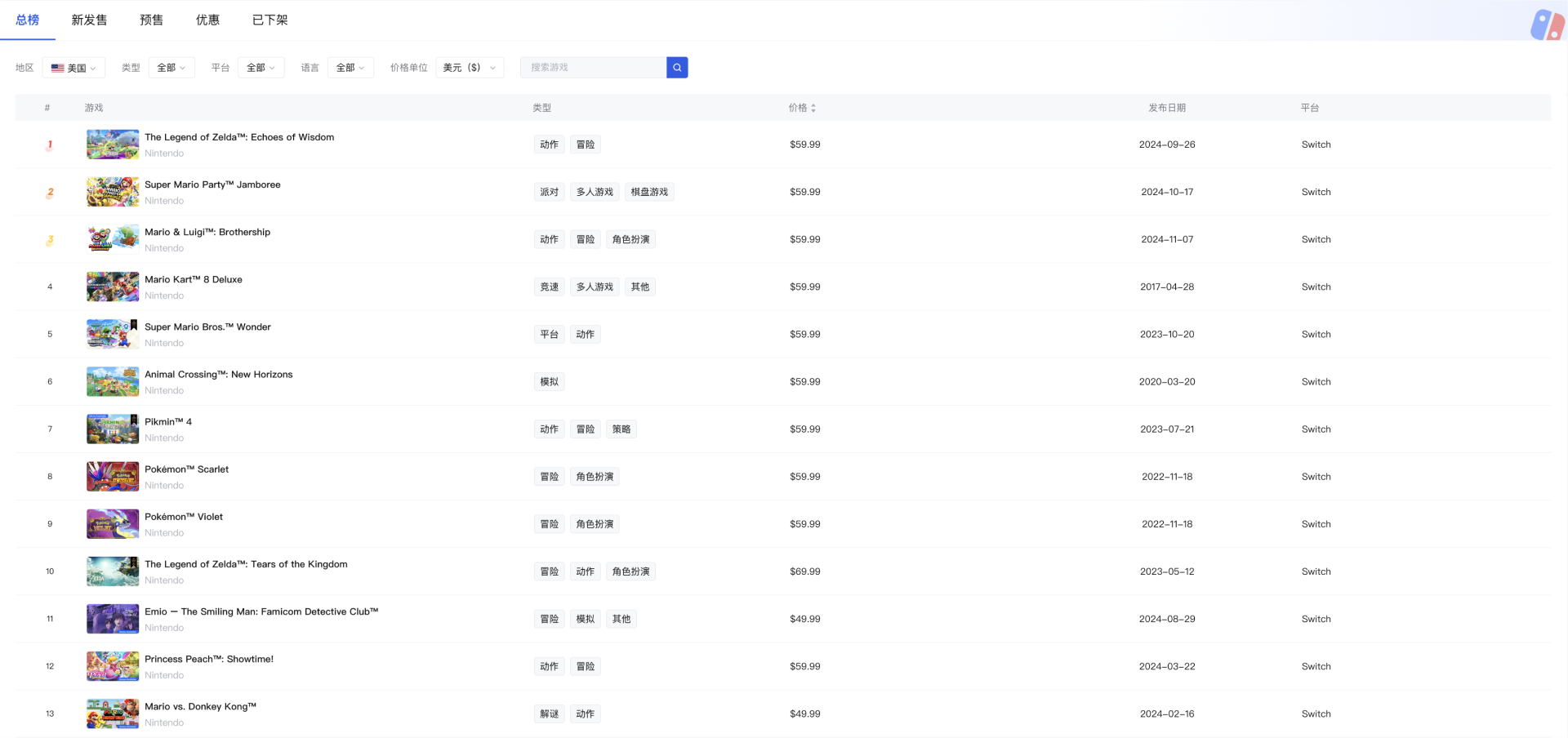Open Mario vs. Donkey Kong title link
Viewport: 1568px width, 738px height.
pos(201,706)
